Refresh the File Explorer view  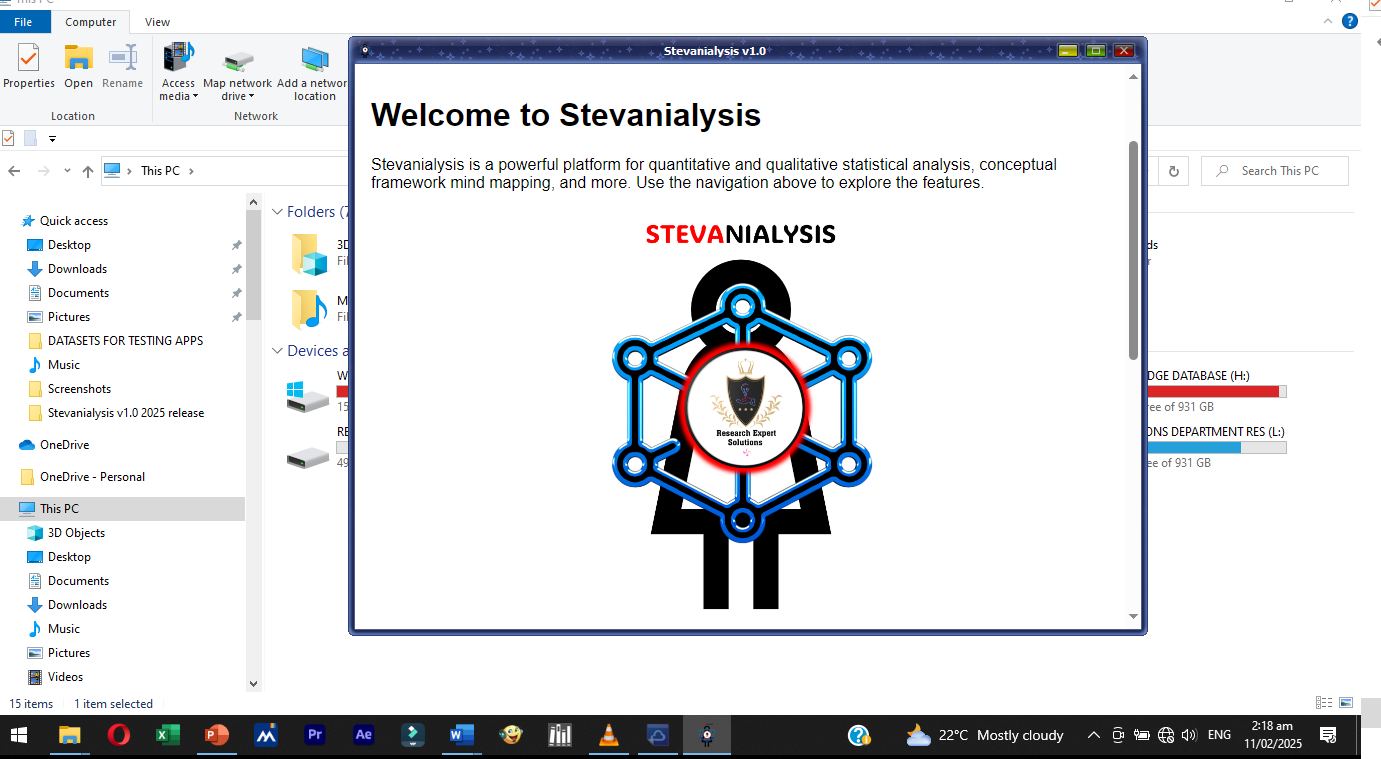click(1174, 171)
